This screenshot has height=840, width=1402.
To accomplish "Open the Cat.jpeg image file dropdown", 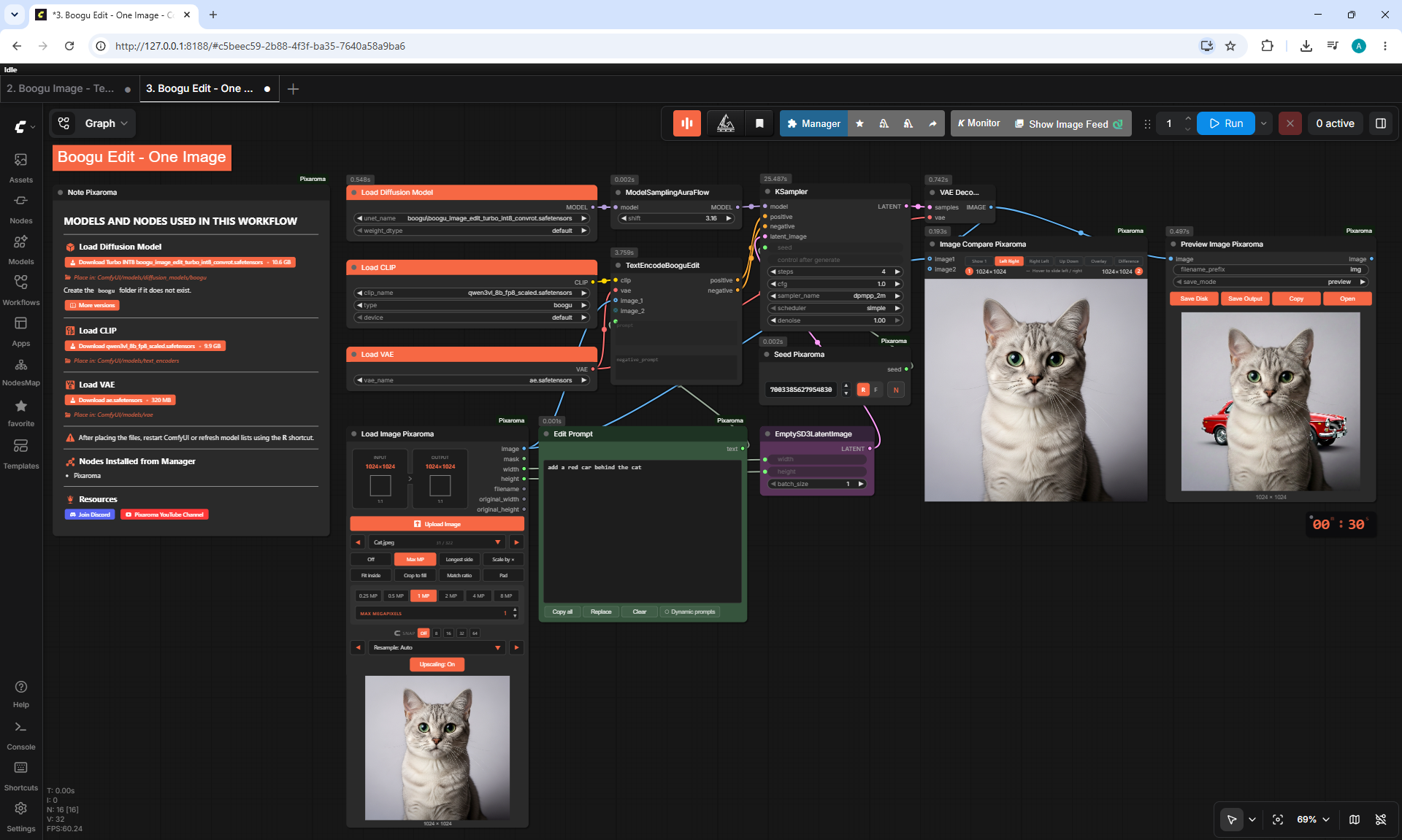I will tap(436, 542).
